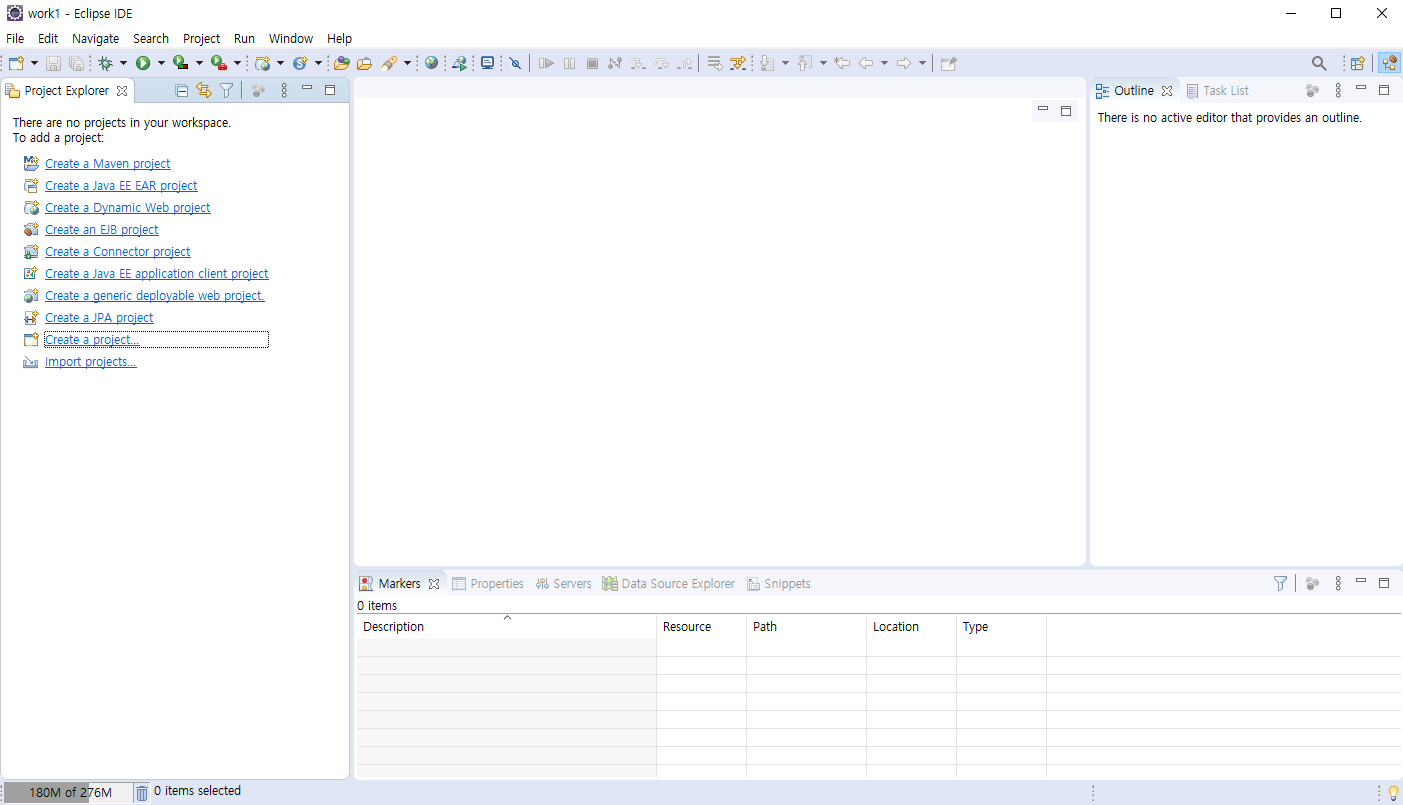Click the Open Type toolbar icon
Screen dimensions: 1403x805
(342, 63)
